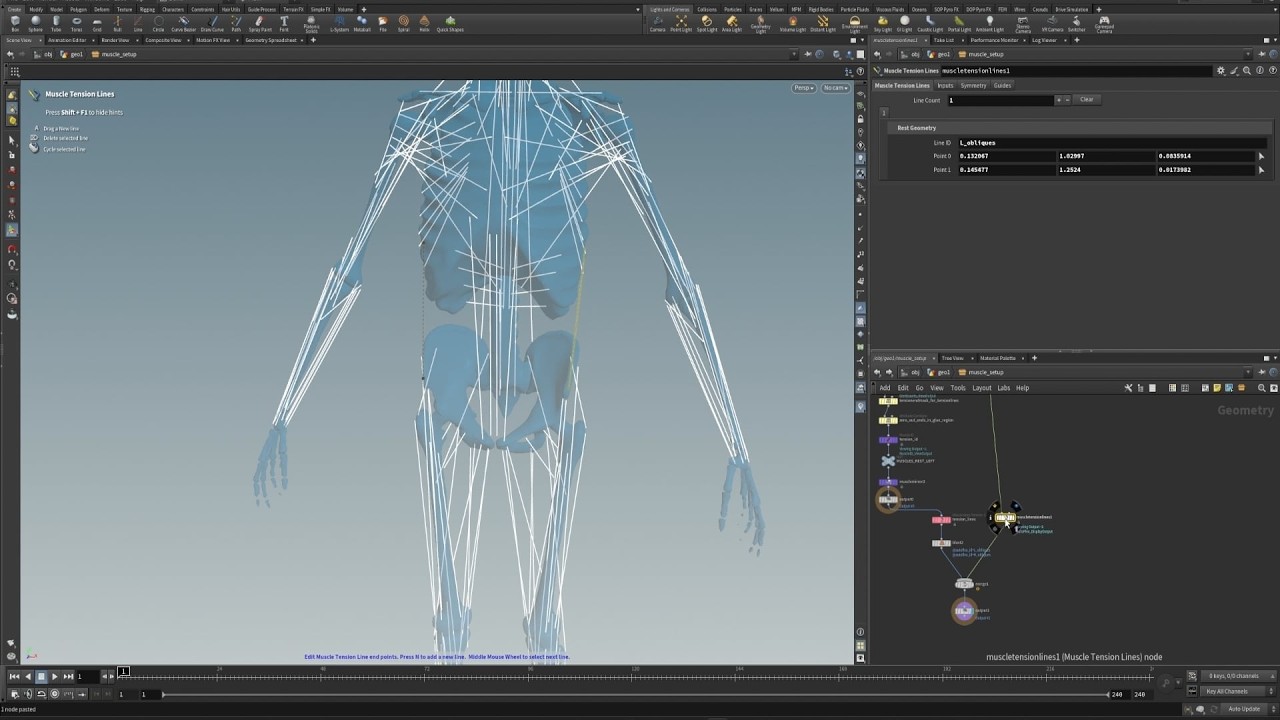Click the timeline play forward button

(x=54, y=677)
